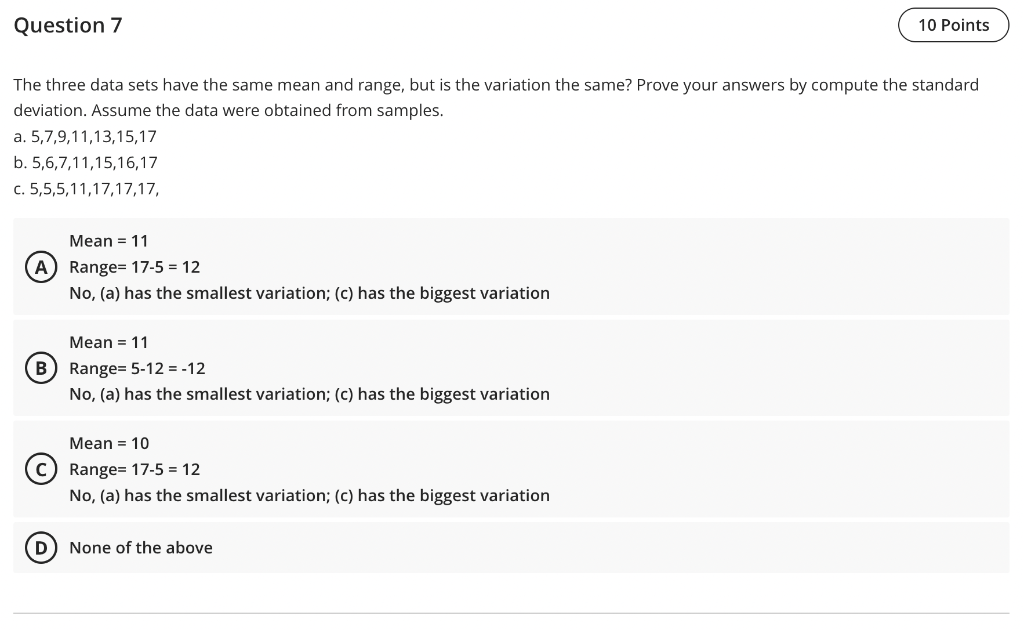The height and width of the screenshot is (630, 1024).
Task: Click the variation statement in option A
Action: coord(309,293)
